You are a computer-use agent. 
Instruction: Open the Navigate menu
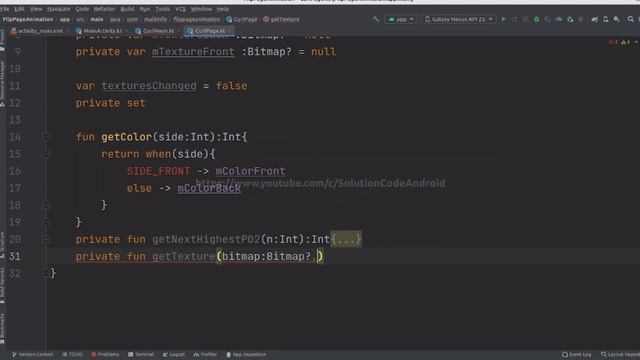(59, 9)
